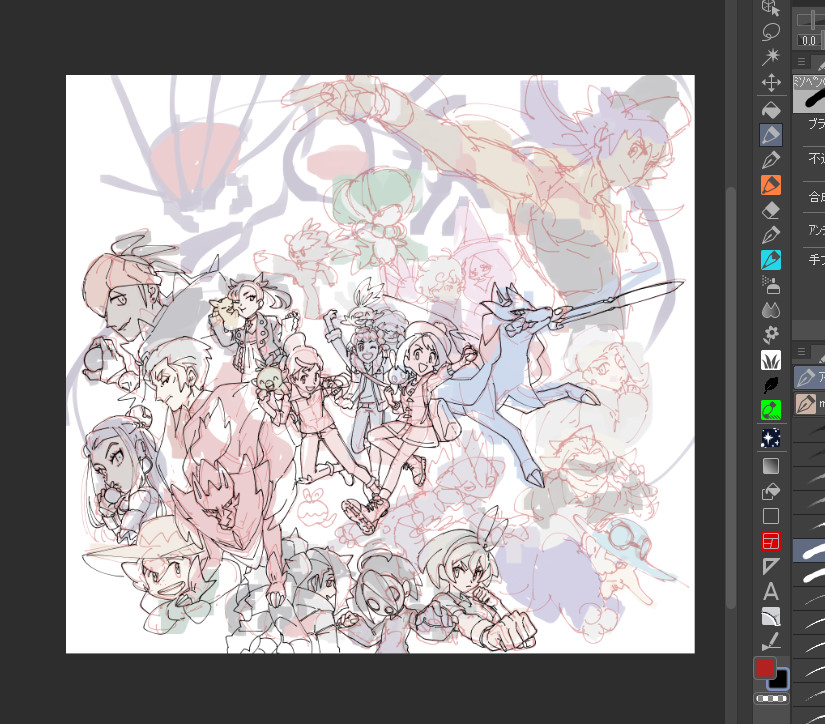Select the Operation object tool

[771, 7]
